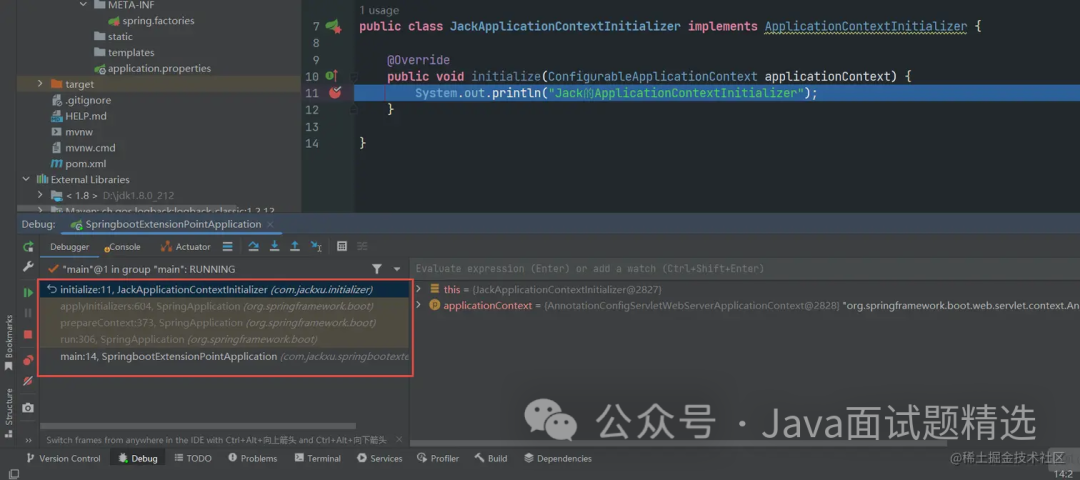
Task: Click the Trace Current Stream Chain icon
Action: point(362,247)
